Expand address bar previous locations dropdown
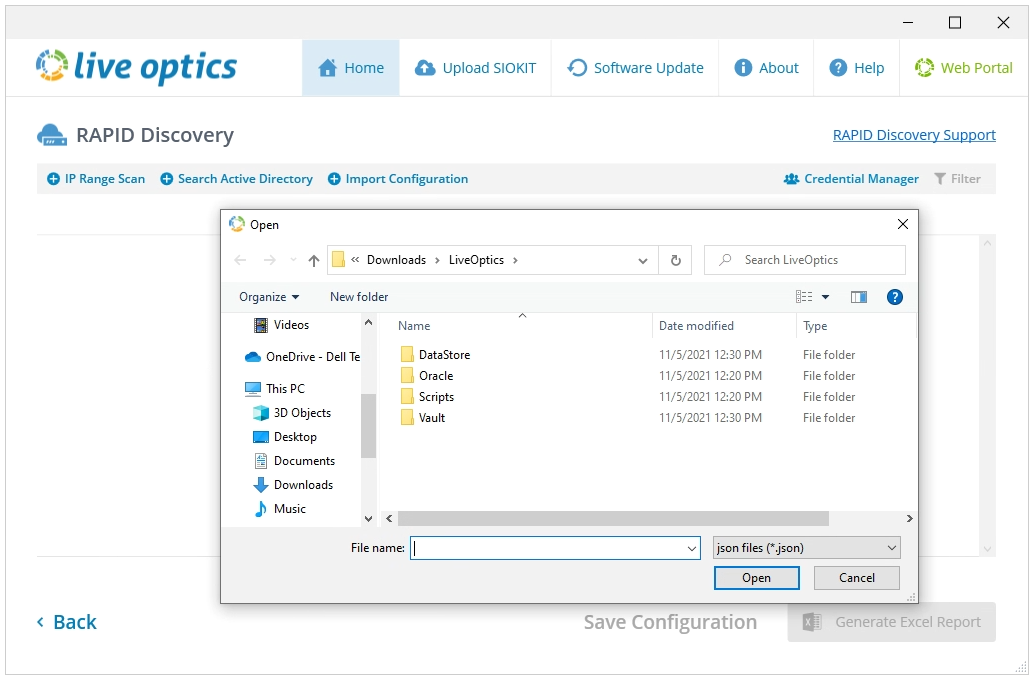This screenshot has height=682, width=1032. (643, 261)
